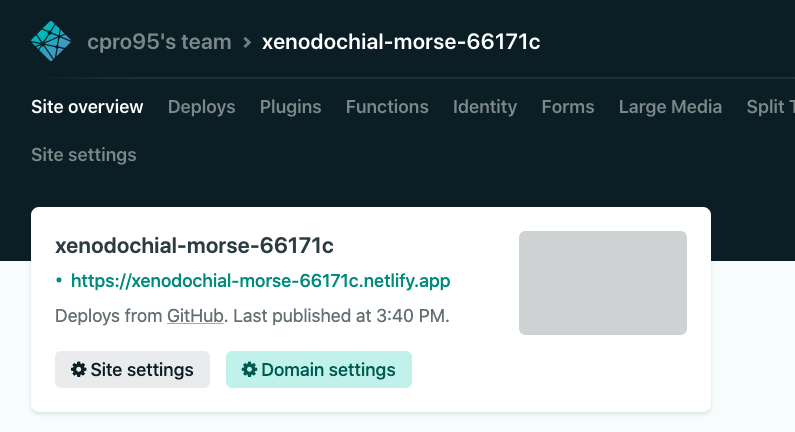The width and height of the screenshot is (795, 432).
Task: Follow the GitHub repository link
Action: (195, 316)
